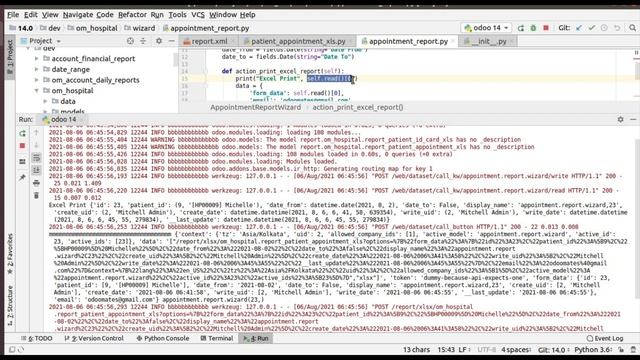Locate current file in Project panel
Viewport: 640px width, 360px height.
coord(130,41)
